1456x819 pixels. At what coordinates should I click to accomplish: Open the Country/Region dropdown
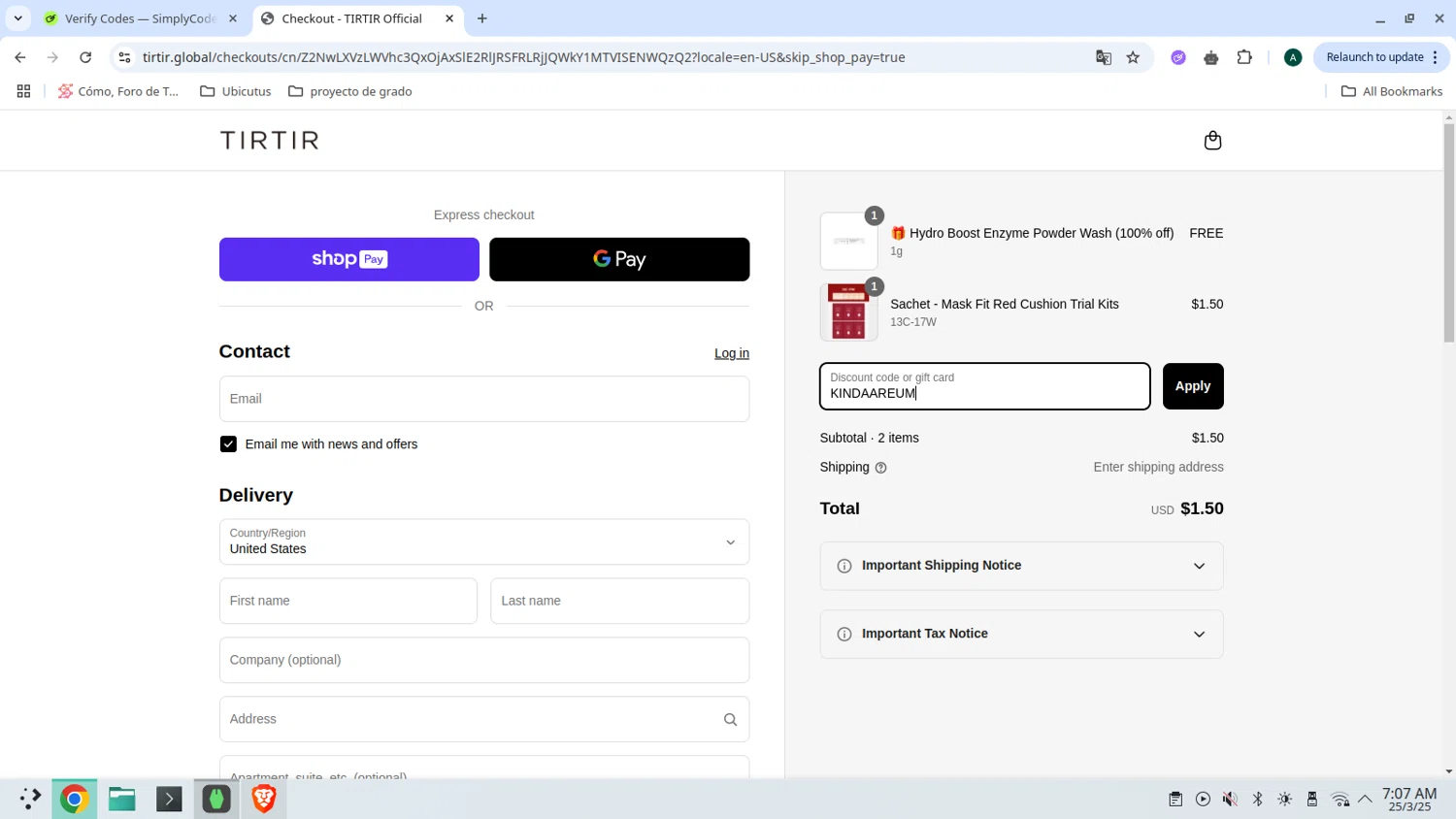(x=484, y=541)
